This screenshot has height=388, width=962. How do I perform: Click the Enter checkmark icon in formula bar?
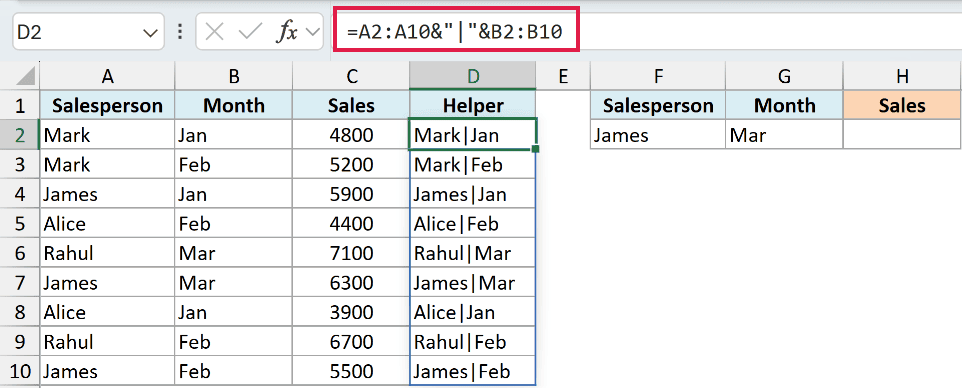[250, 33]
